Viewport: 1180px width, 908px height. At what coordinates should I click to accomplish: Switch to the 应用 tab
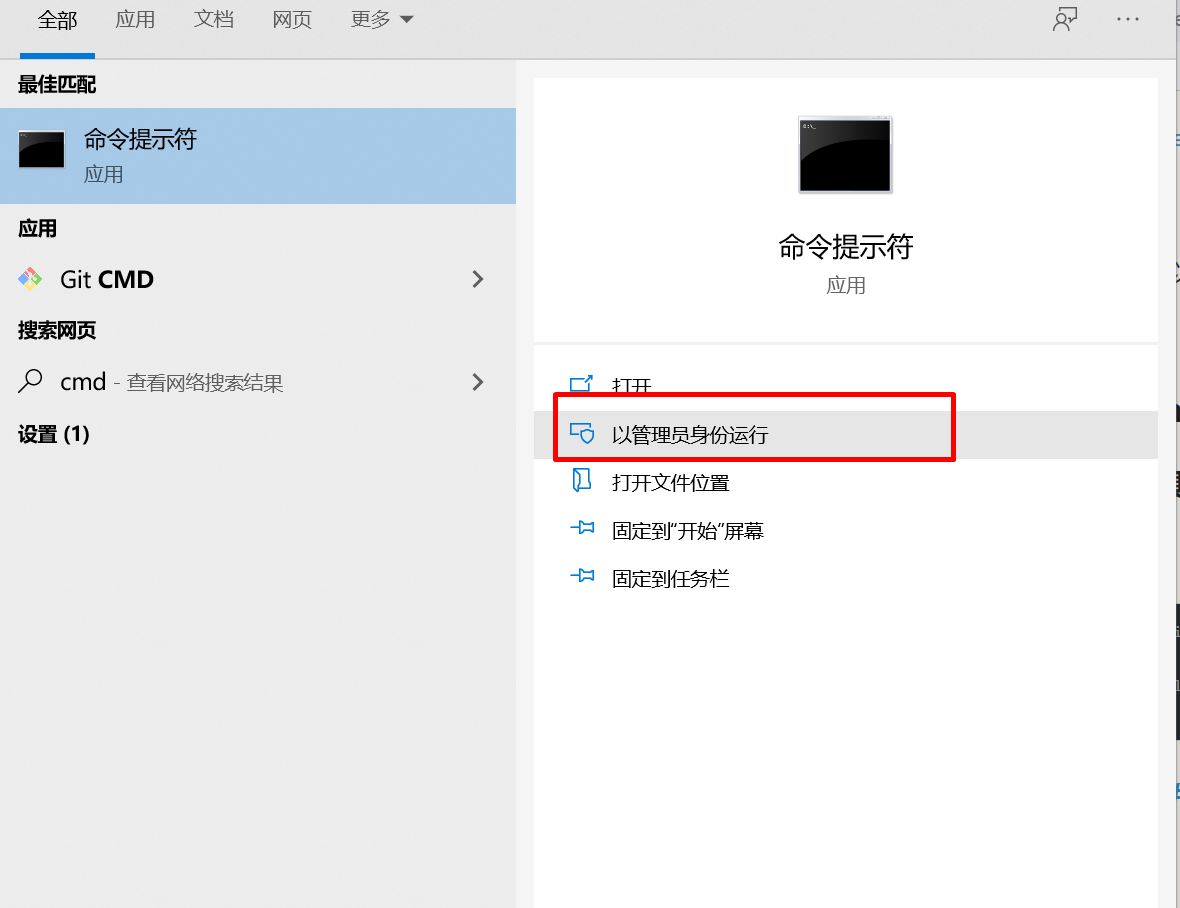click(135, 20)
